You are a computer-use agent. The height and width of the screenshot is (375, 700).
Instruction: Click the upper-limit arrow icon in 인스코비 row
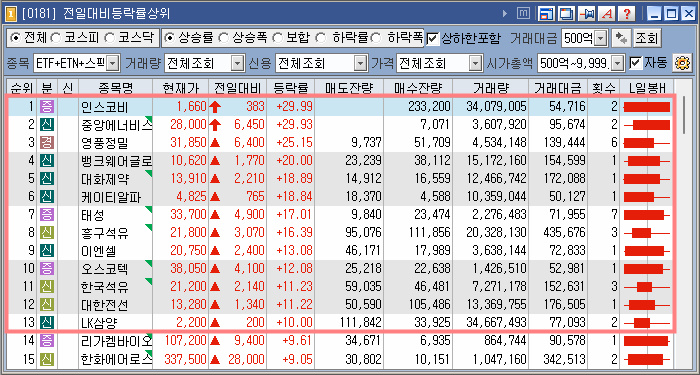pyautogui.click(x=215, y=107)
